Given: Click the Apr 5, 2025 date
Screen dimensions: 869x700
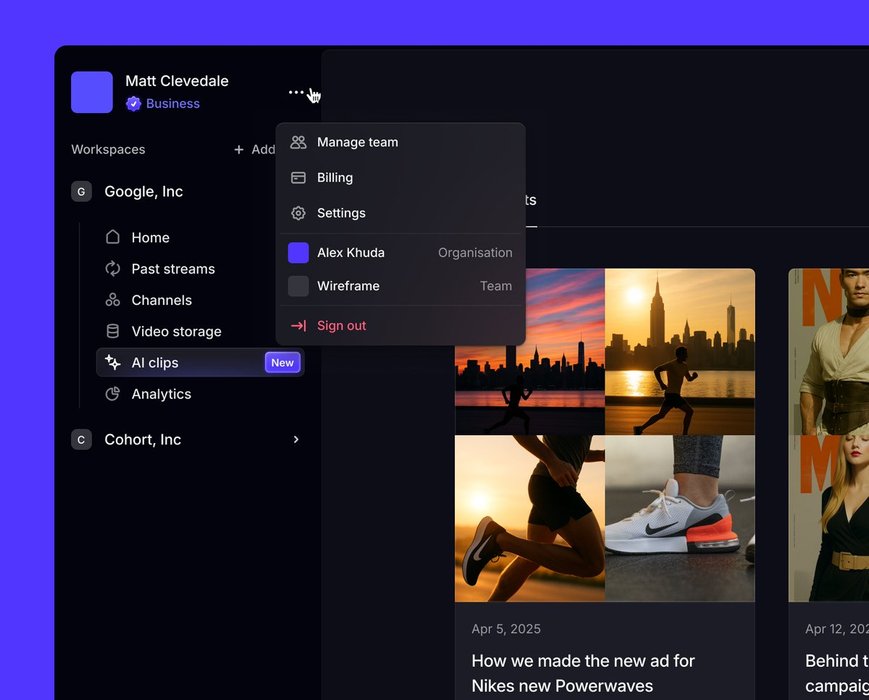Looking at the screenshot, I should (x=506, y=629).
